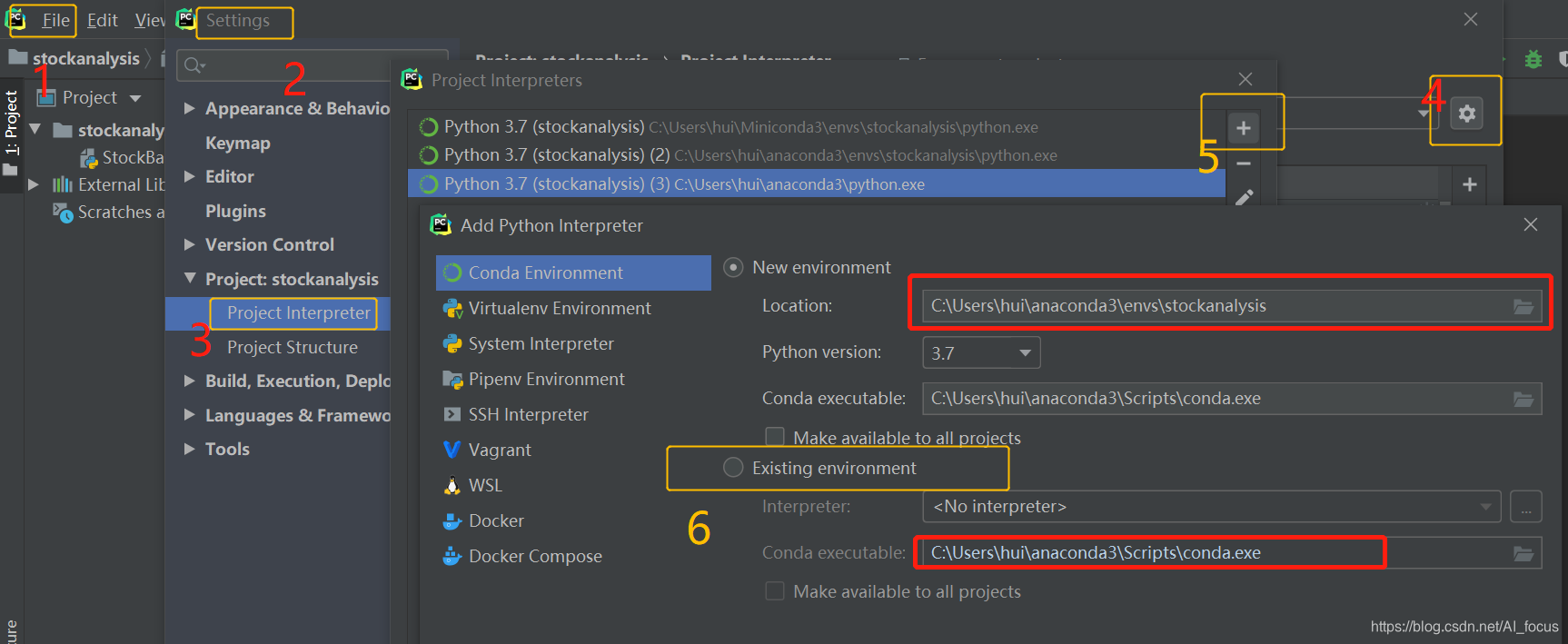Browse folder for Location path
Screen dimensions: 1568x644
point(1523,307)
